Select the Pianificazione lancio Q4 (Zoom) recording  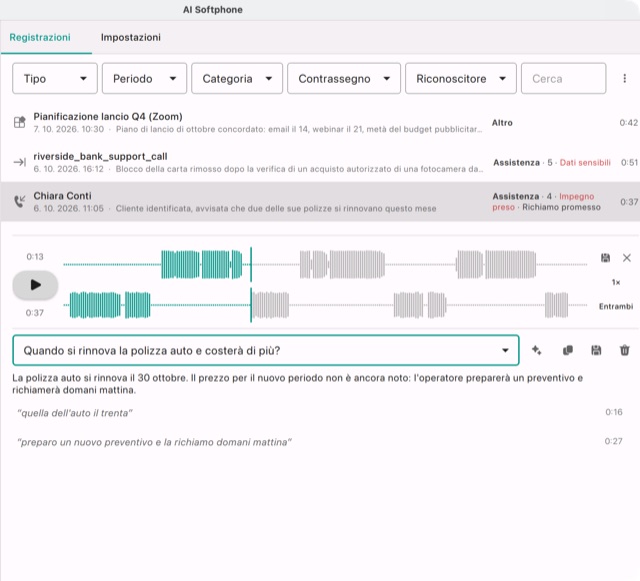[320, 122]
